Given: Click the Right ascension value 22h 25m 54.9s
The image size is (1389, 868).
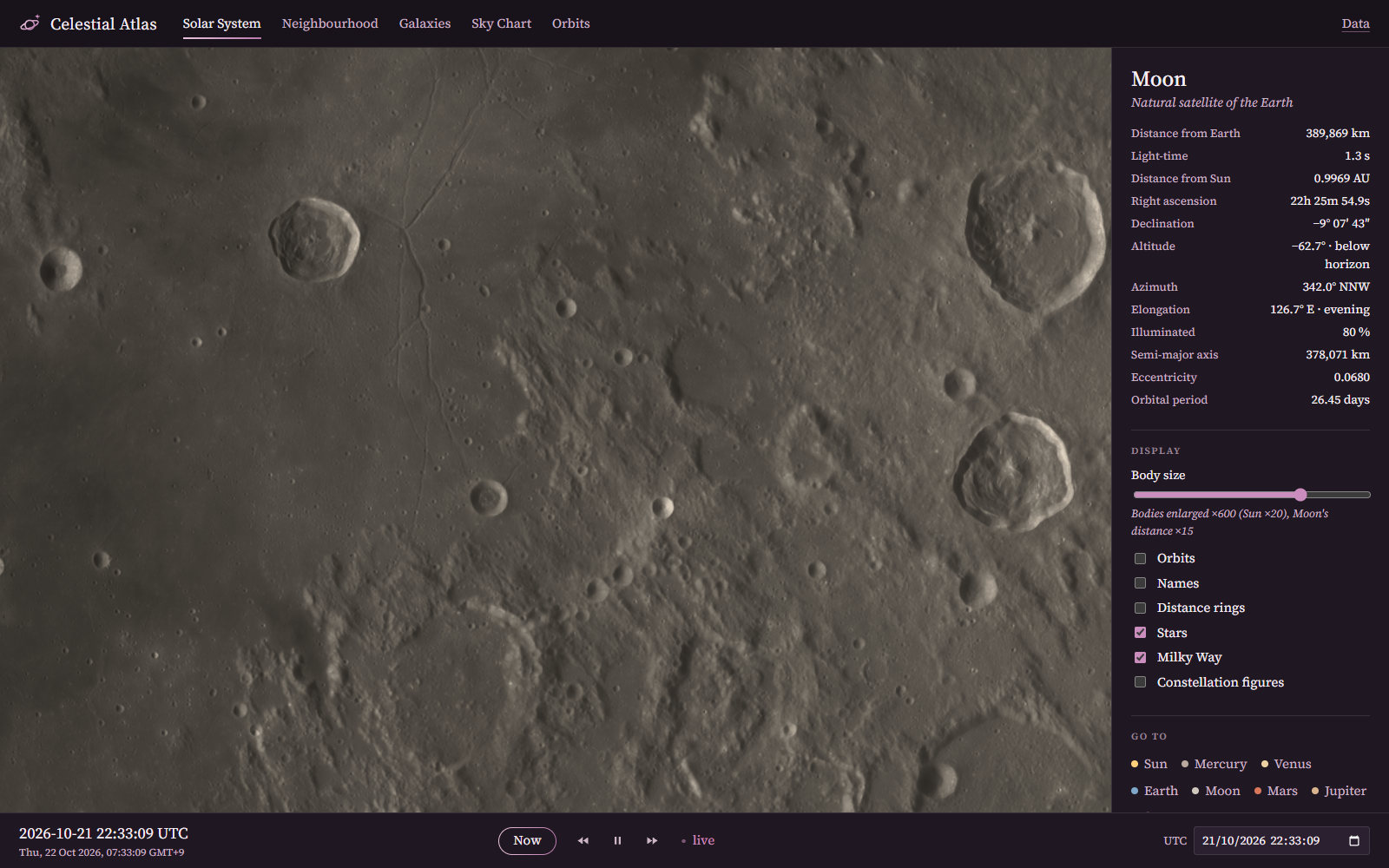Looking at the screenshot, I should coord(1329,201).
